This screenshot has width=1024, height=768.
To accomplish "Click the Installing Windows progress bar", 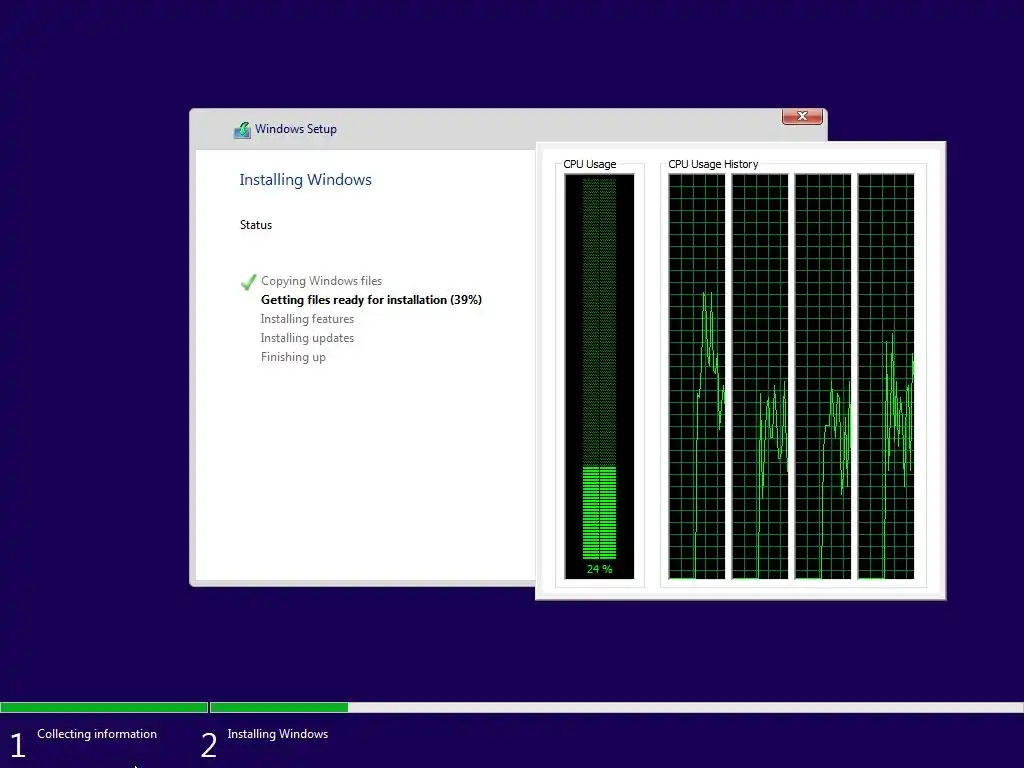I will tap(616, 707).
